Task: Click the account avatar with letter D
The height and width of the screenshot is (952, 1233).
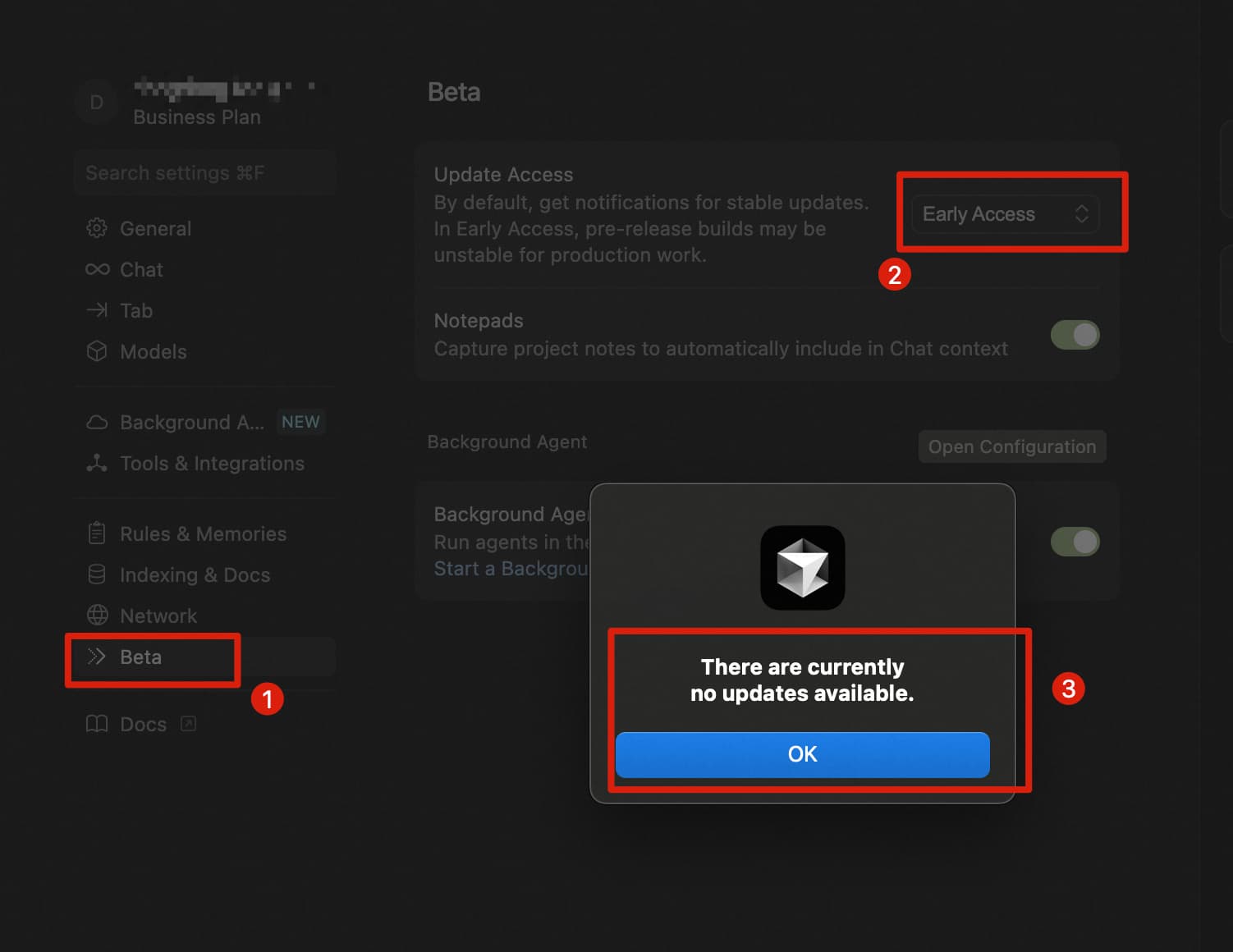Action: coord(96,103)
